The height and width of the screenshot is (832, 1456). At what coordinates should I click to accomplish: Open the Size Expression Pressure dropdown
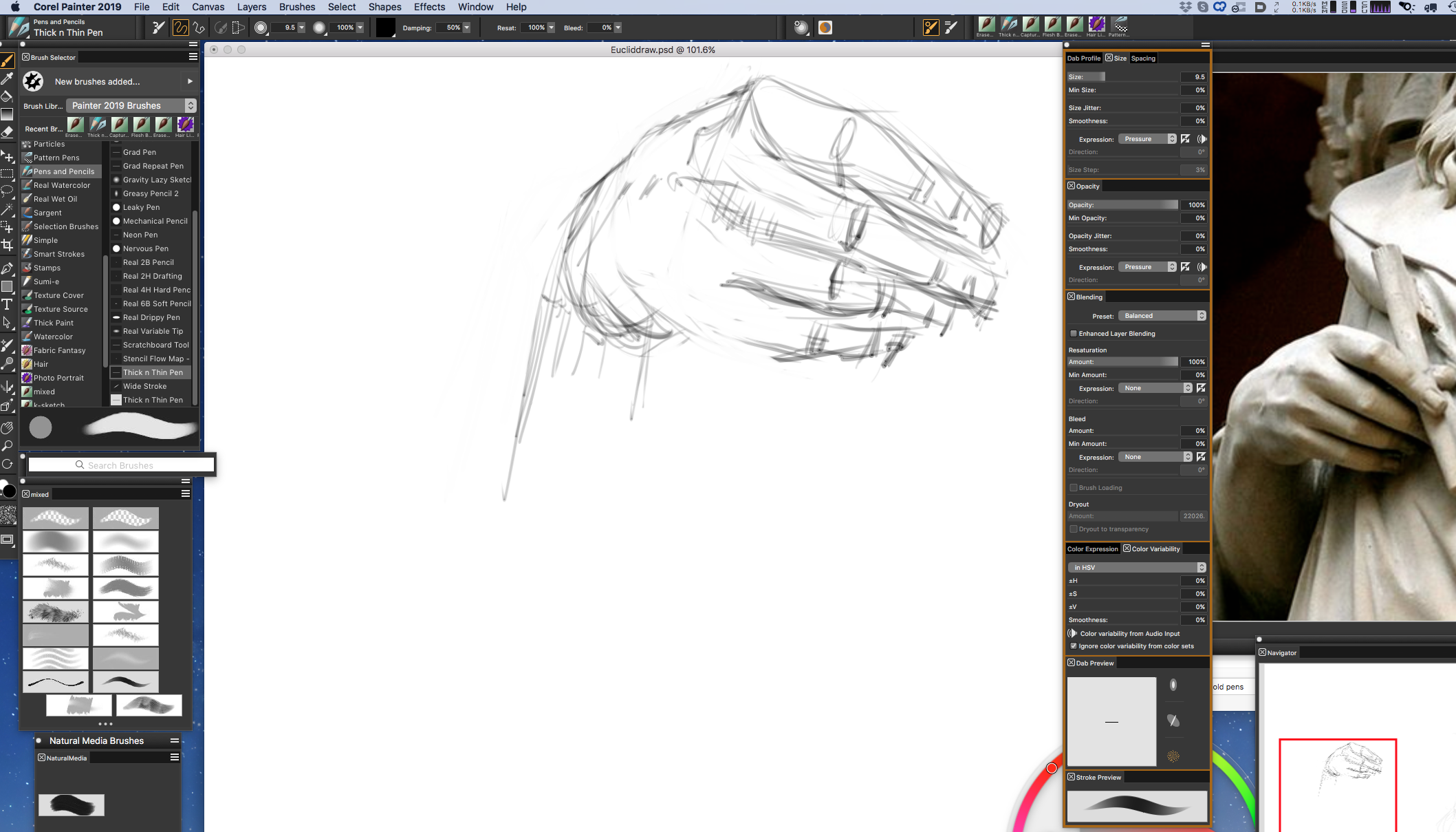[1147, 139]
